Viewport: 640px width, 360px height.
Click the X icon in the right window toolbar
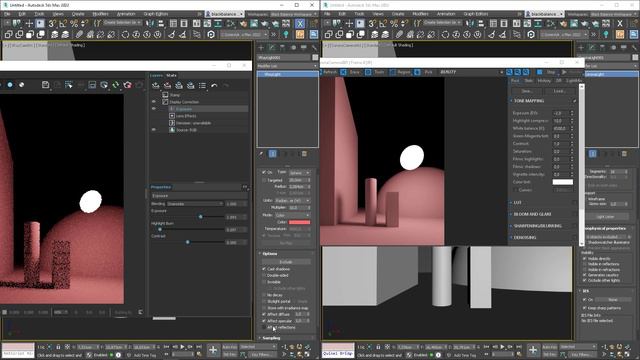click(x=620, y=24)
